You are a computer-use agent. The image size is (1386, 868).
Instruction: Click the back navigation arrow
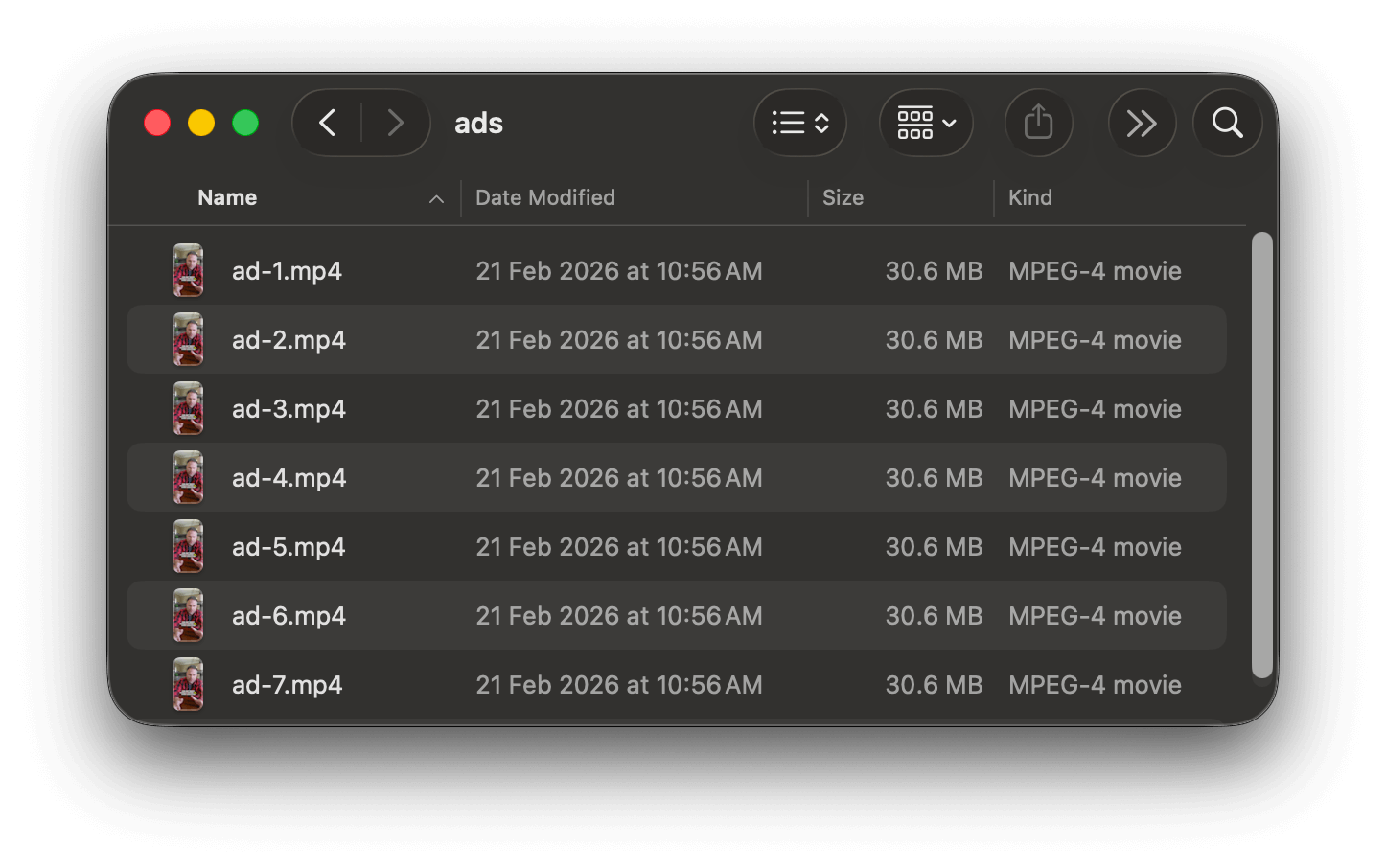click(x=327, y=123)
